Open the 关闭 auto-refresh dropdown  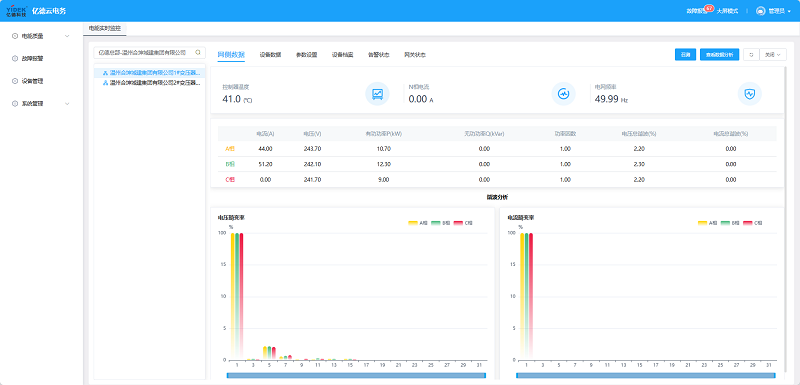click(773, 55)
